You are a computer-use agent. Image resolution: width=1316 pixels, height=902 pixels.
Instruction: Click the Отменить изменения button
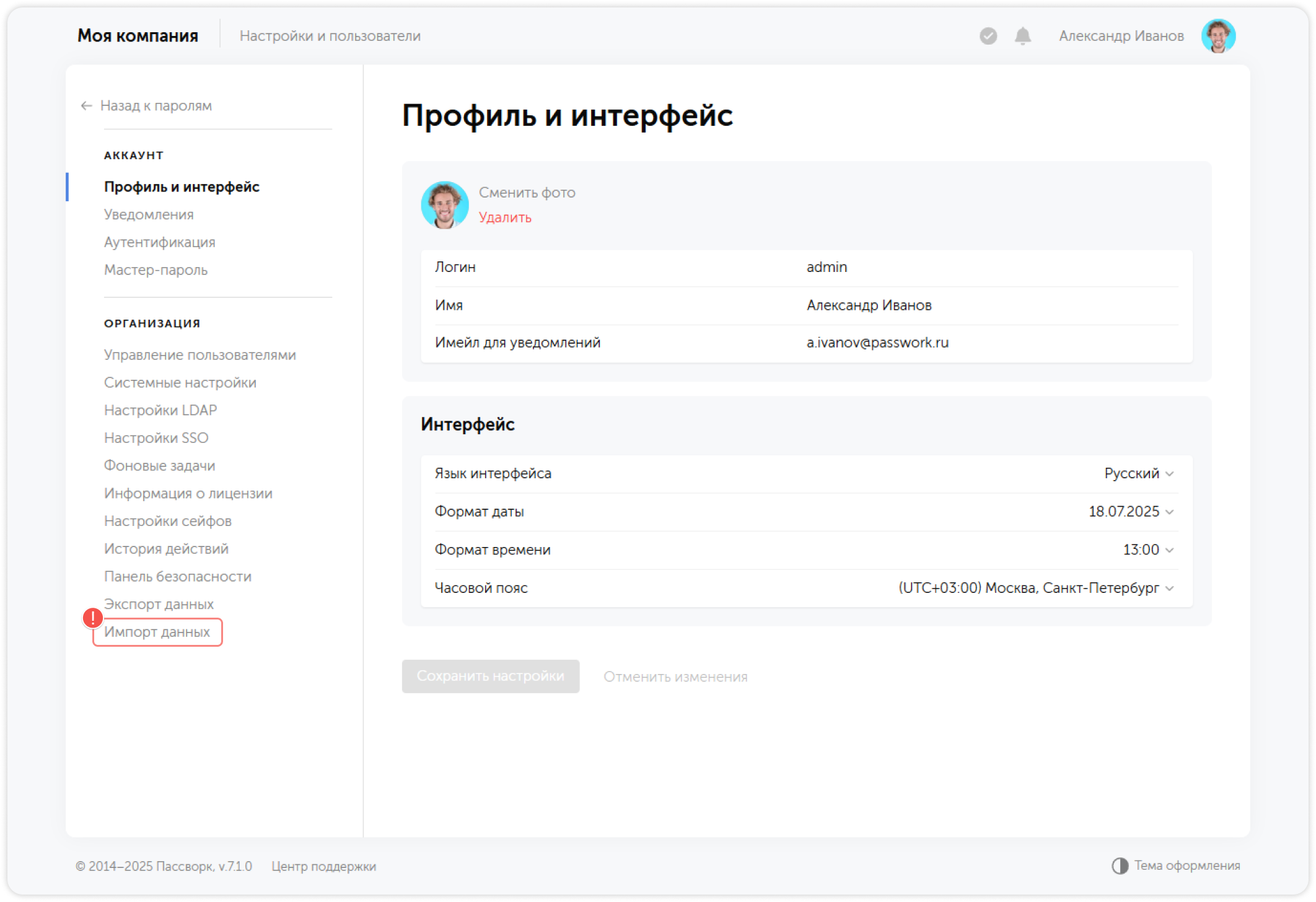(x=674, y=676)
